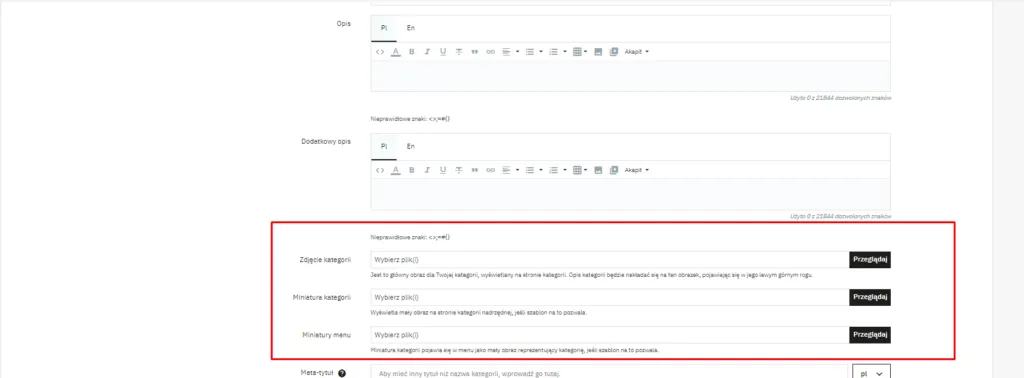
Task: Toggle underline in Dodatkowy opis toolbar
Action: [443, 170]
